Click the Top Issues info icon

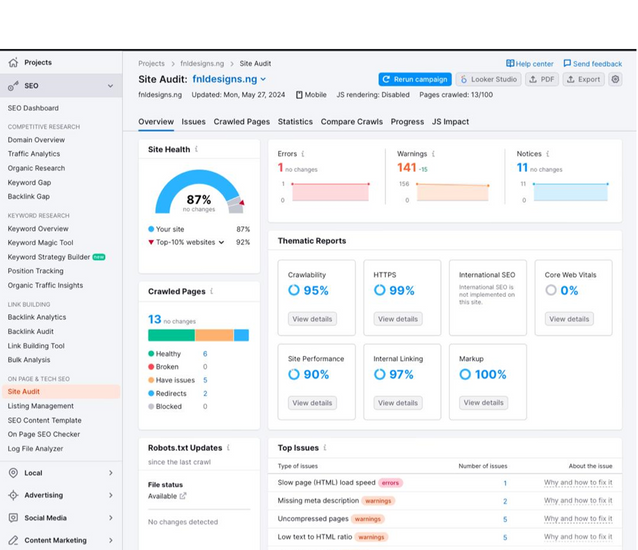click(x=325, y=447)
